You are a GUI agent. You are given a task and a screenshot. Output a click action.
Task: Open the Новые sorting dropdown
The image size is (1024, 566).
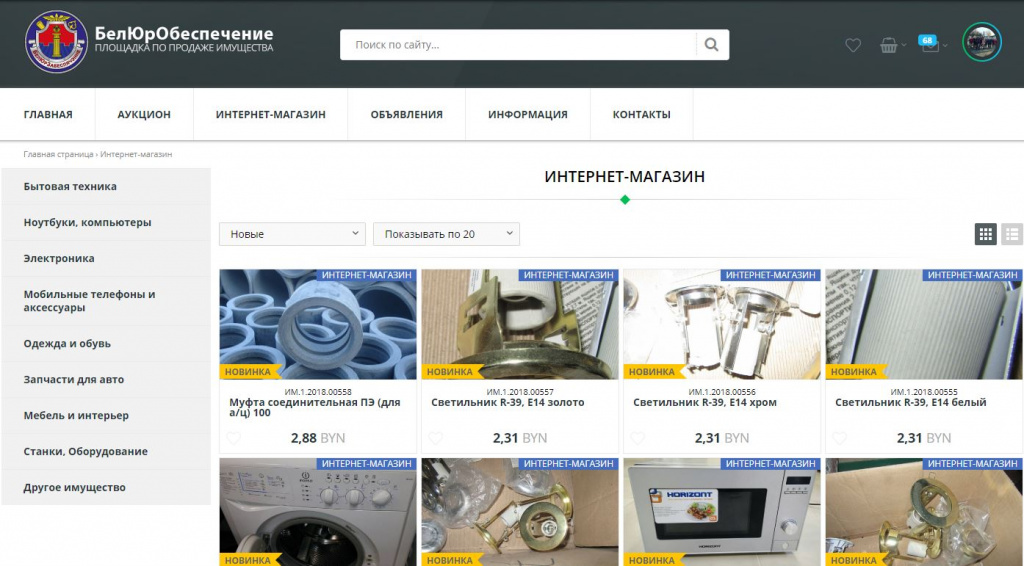[x=292, y=234]
